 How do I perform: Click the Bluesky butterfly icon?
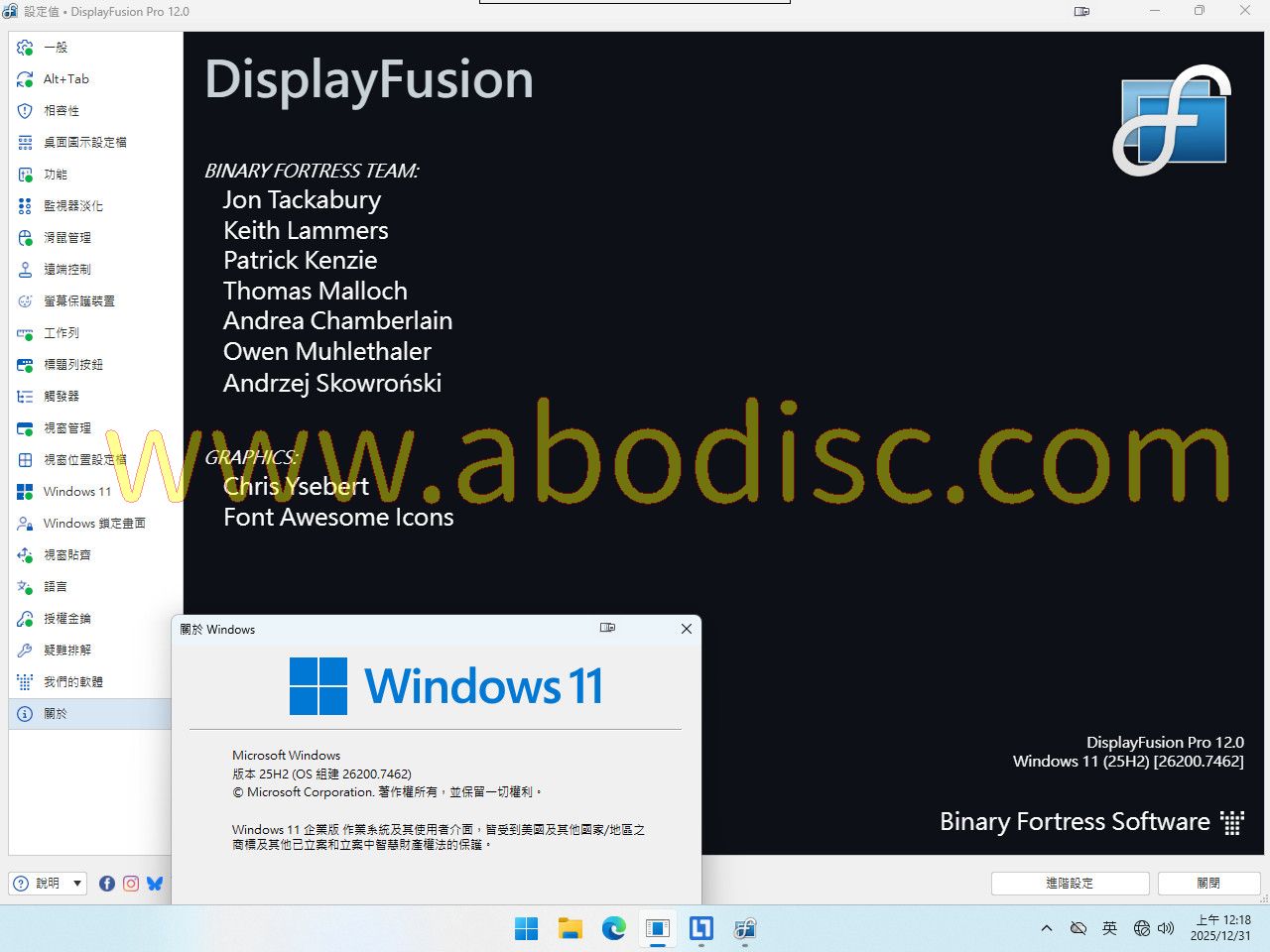tap(155, 883)
